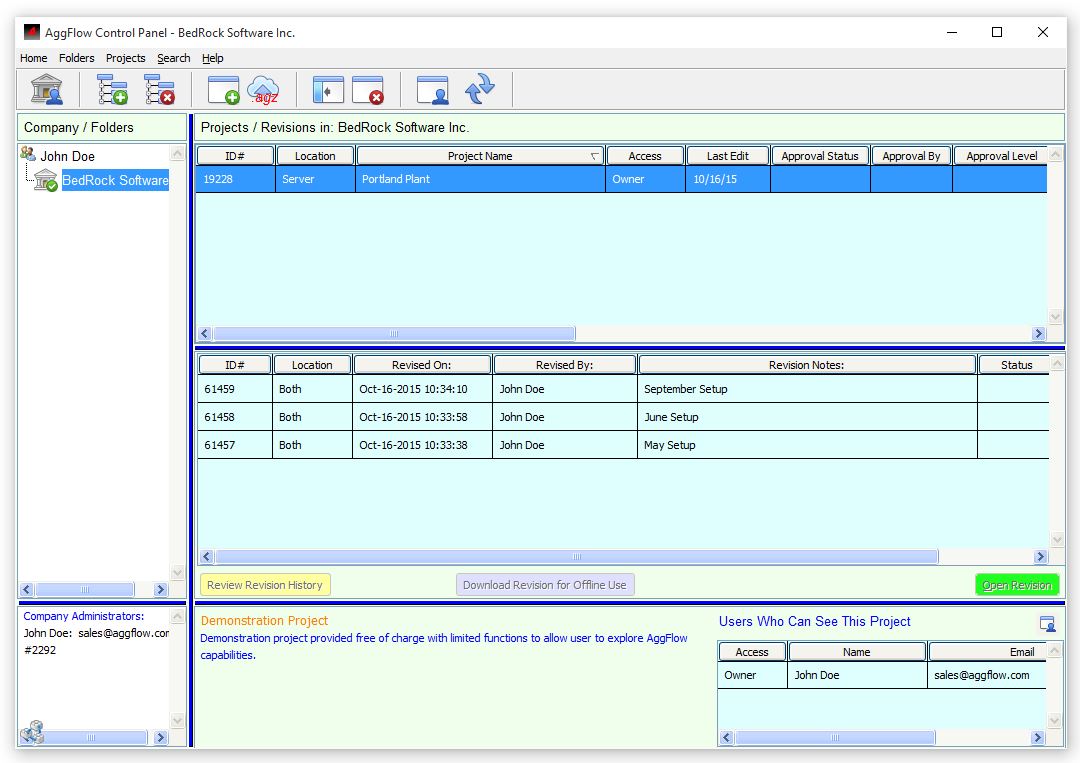The height and width of the screenshot is (763, 1080).
Task: Select John Doe node in tree
Action: tap(68, 156)
